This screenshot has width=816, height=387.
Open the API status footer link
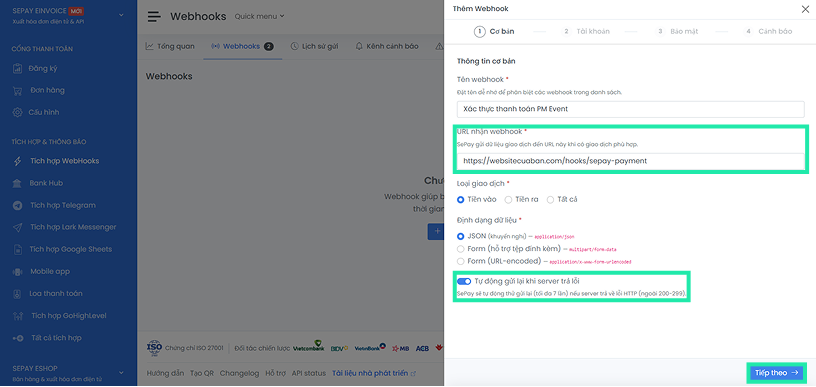click(309, 373)
